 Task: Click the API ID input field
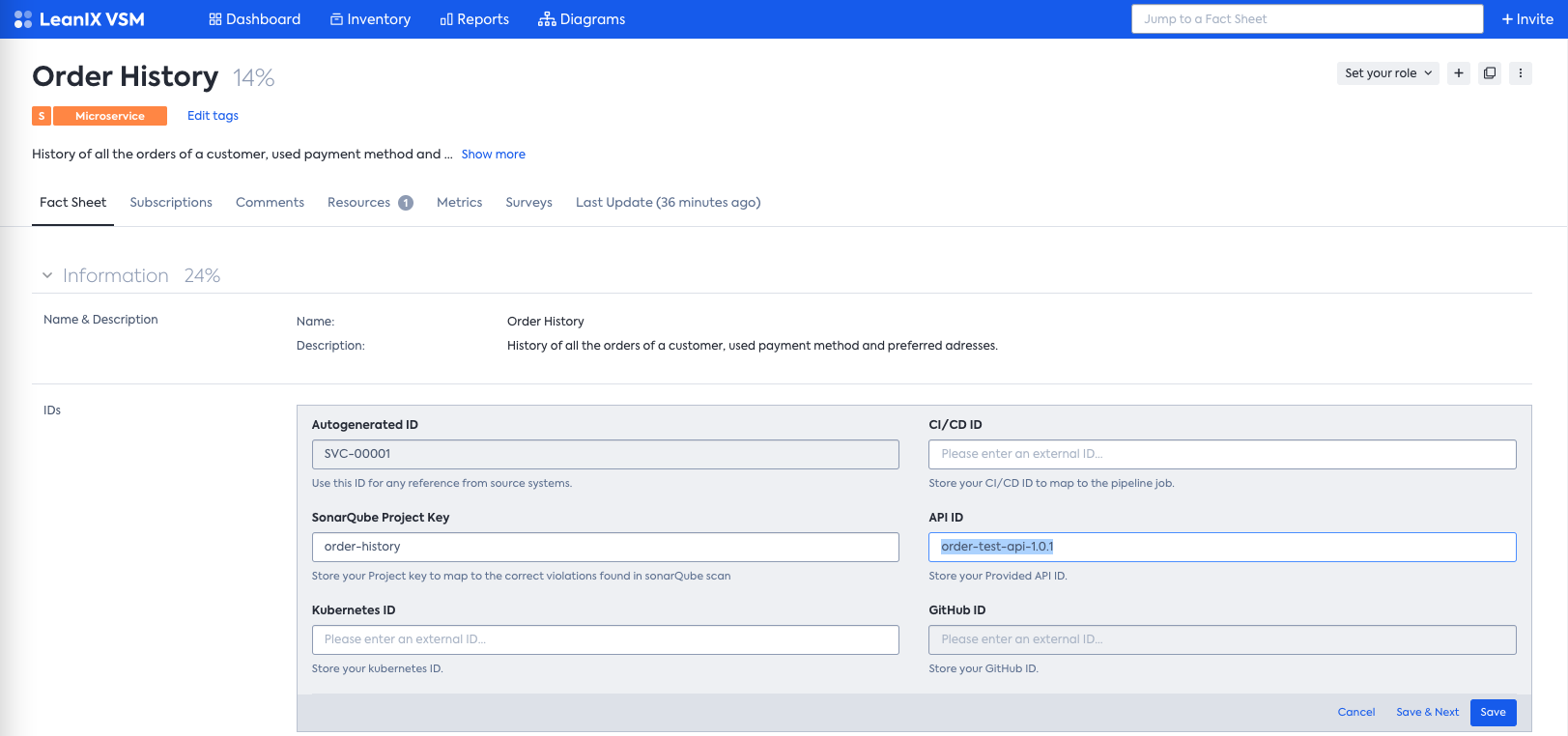pyautogui.click(x=1222, y=547)
